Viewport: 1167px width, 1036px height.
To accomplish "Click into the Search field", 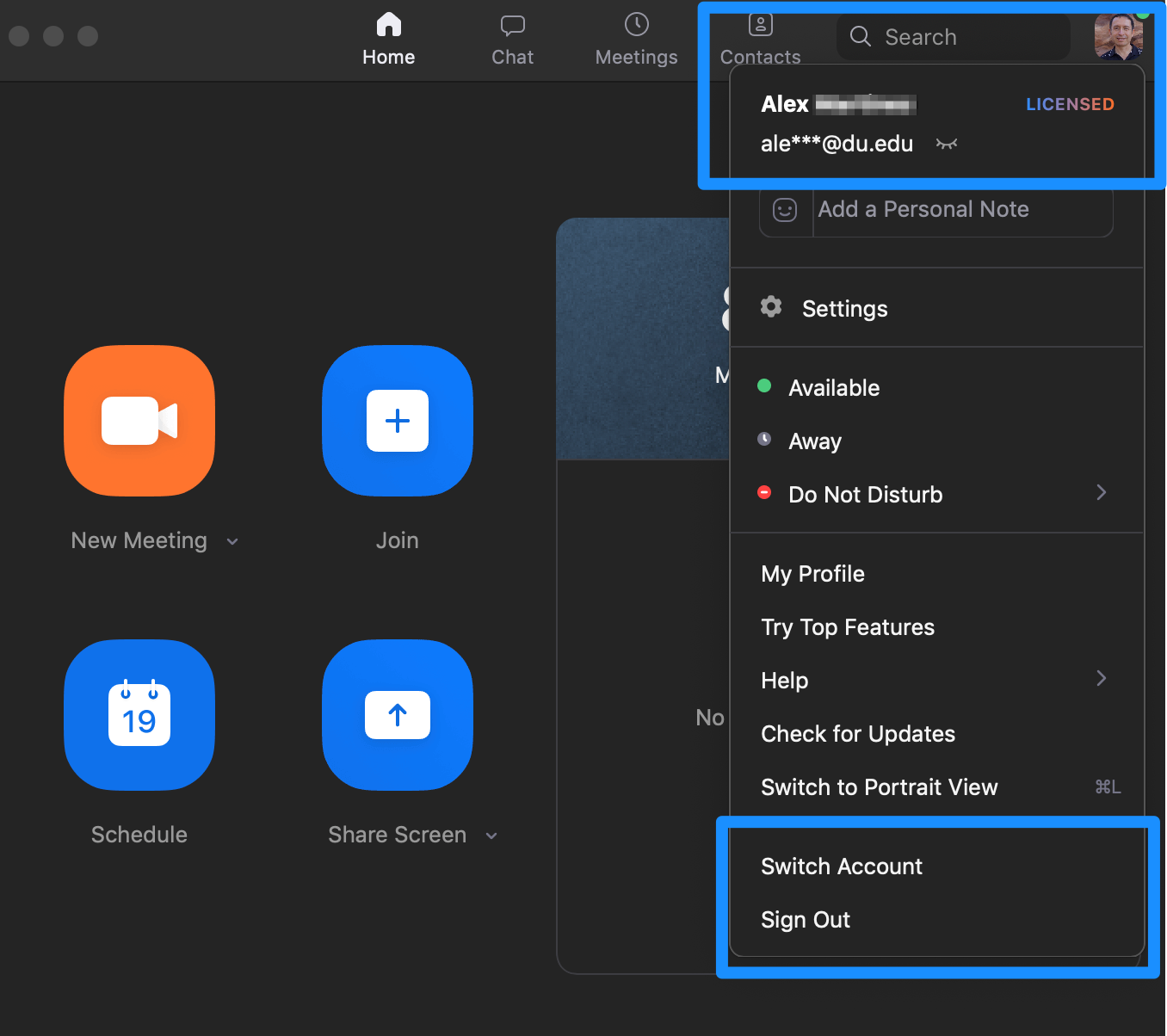I will pos(954,37).
